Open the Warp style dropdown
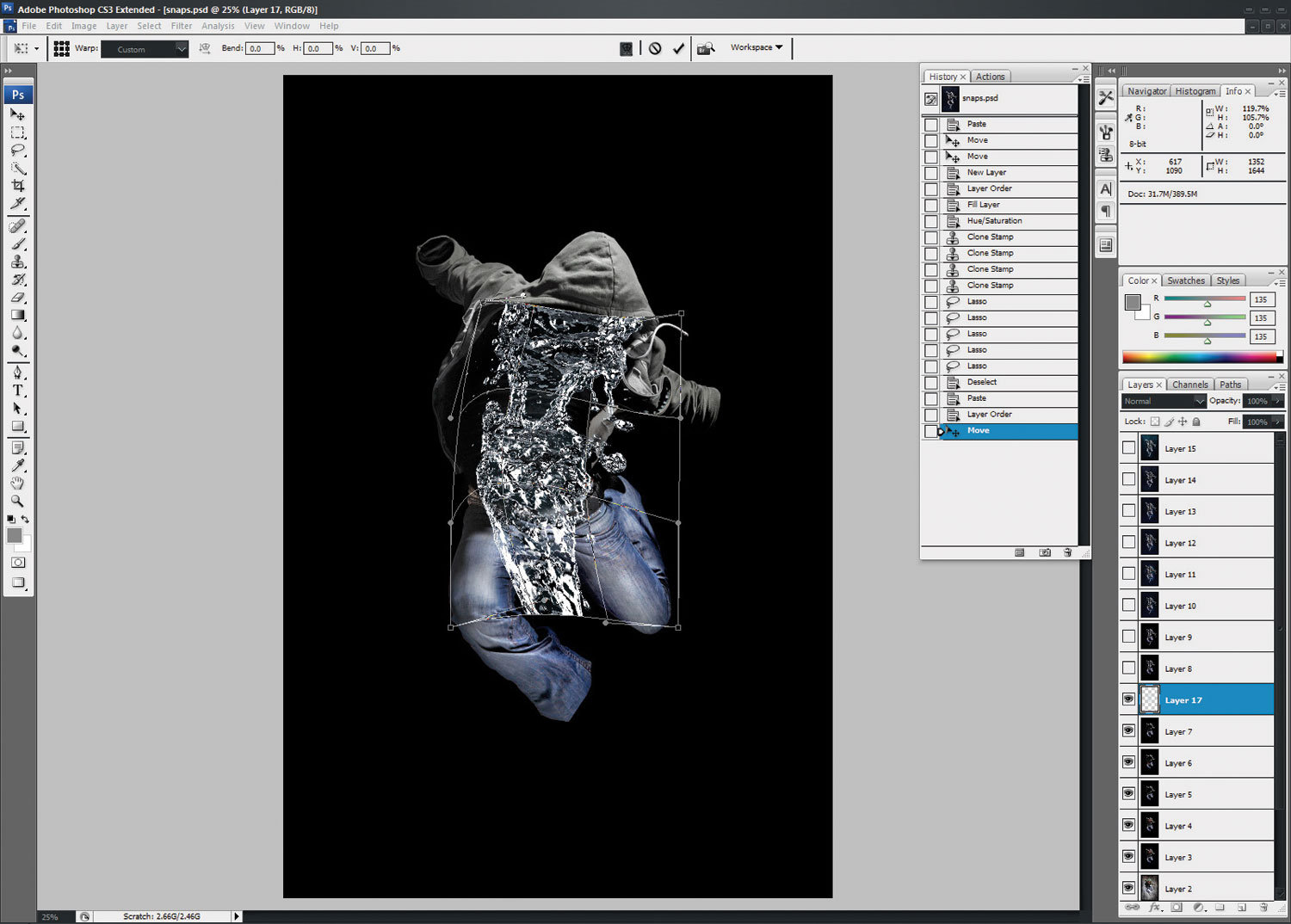 point(145,49)
